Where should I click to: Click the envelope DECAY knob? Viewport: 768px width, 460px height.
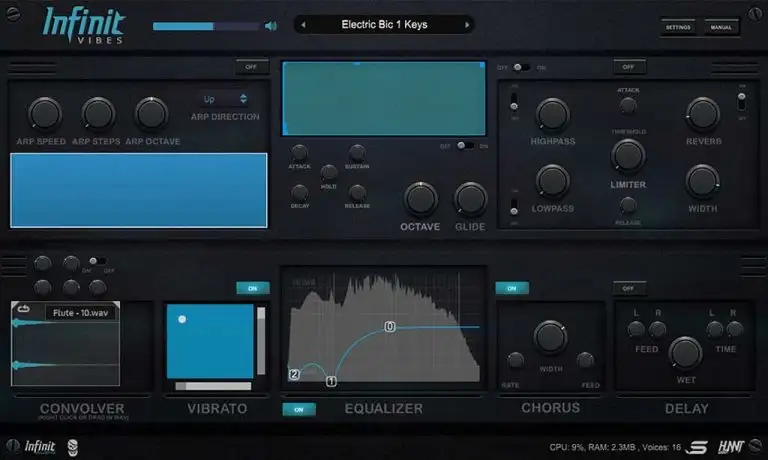point(299,193)
